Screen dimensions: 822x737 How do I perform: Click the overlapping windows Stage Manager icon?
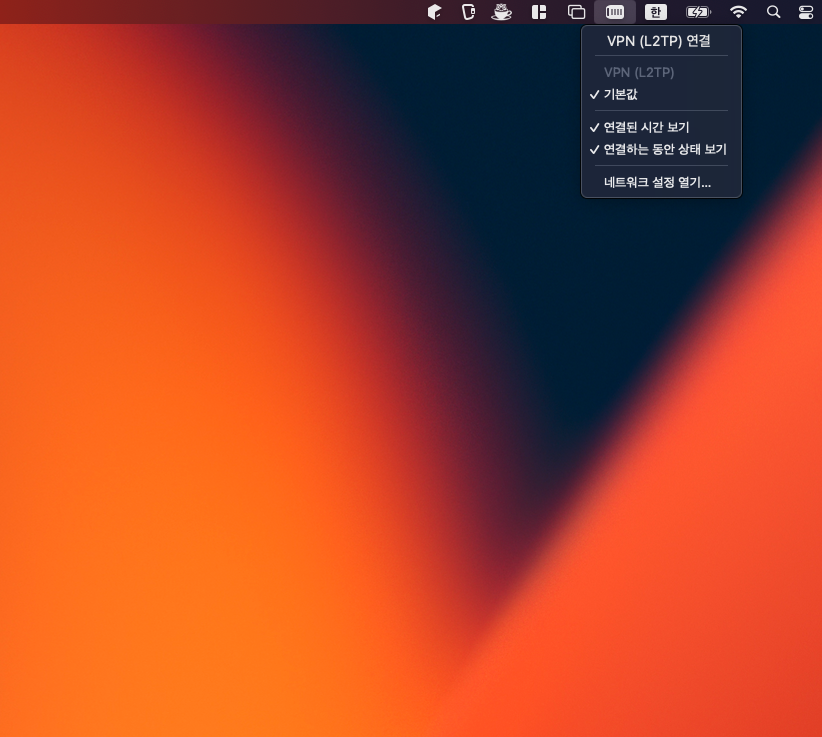point(577,12)
